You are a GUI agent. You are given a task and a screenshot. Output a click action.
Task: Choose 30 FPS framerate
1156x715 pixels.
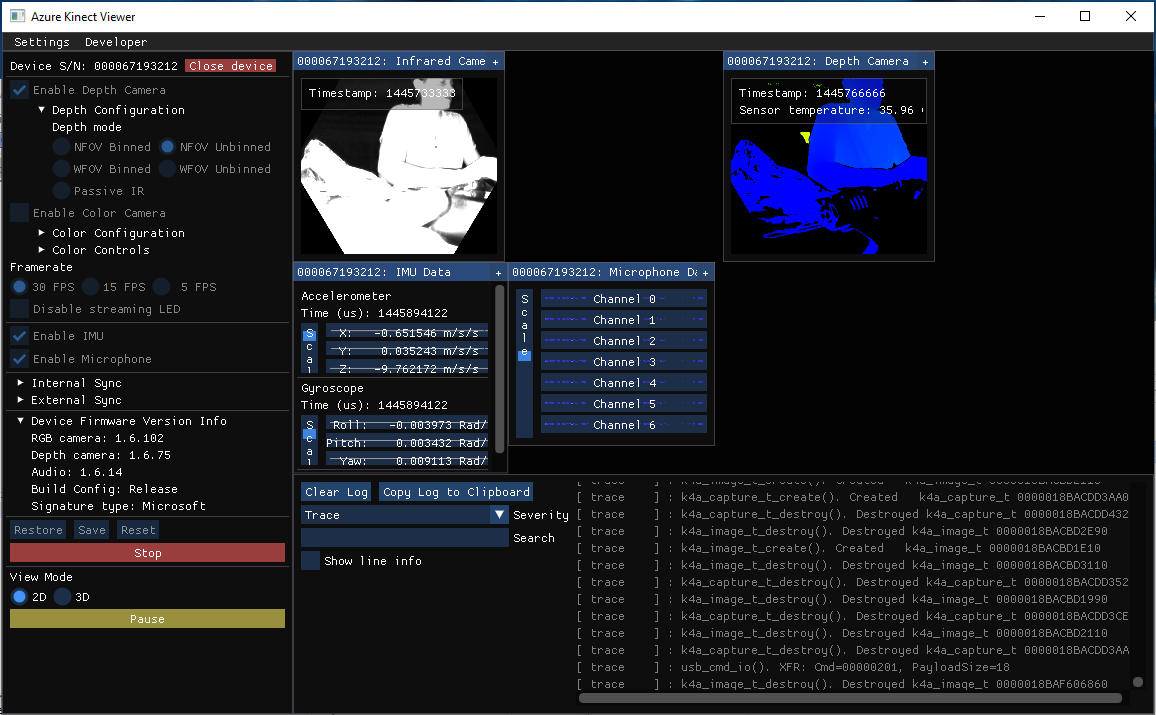coord(20,287)
